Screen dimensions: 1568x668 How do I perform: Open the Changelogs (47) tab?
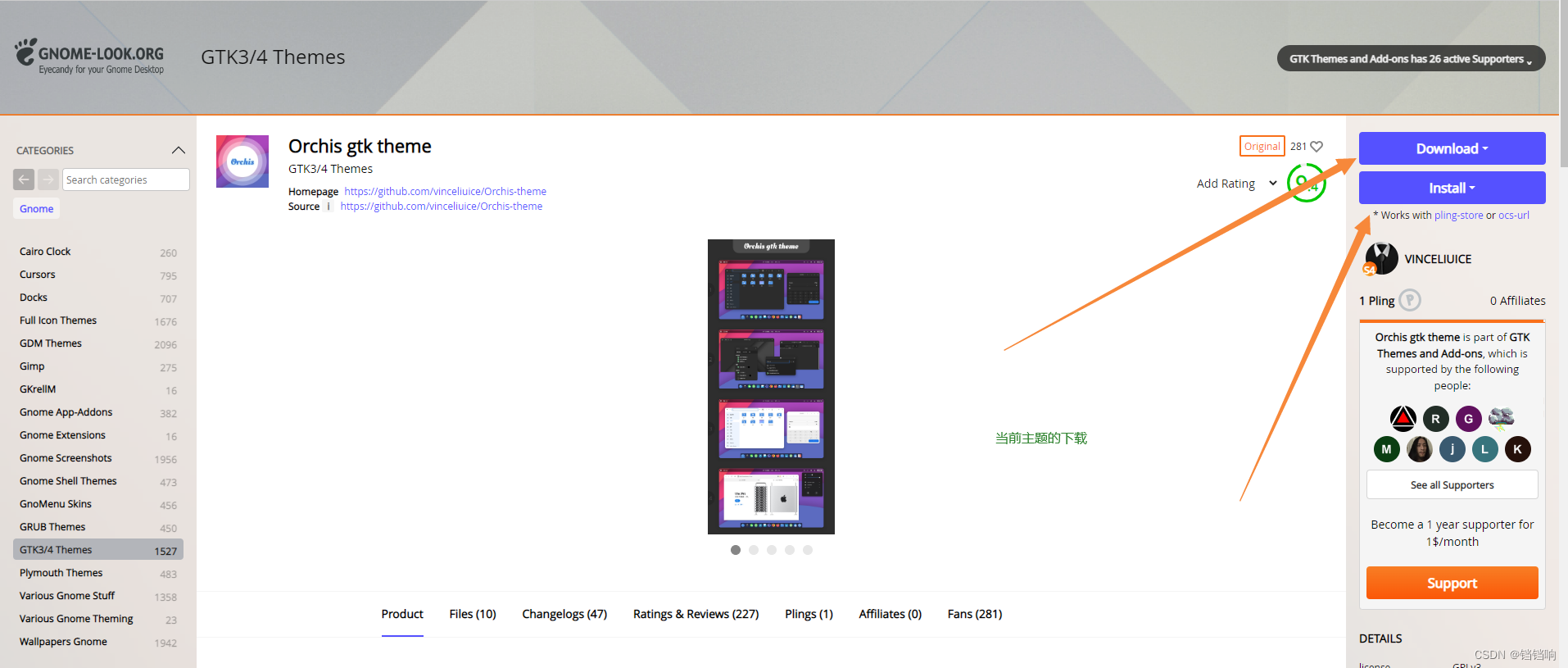(564, 614)
